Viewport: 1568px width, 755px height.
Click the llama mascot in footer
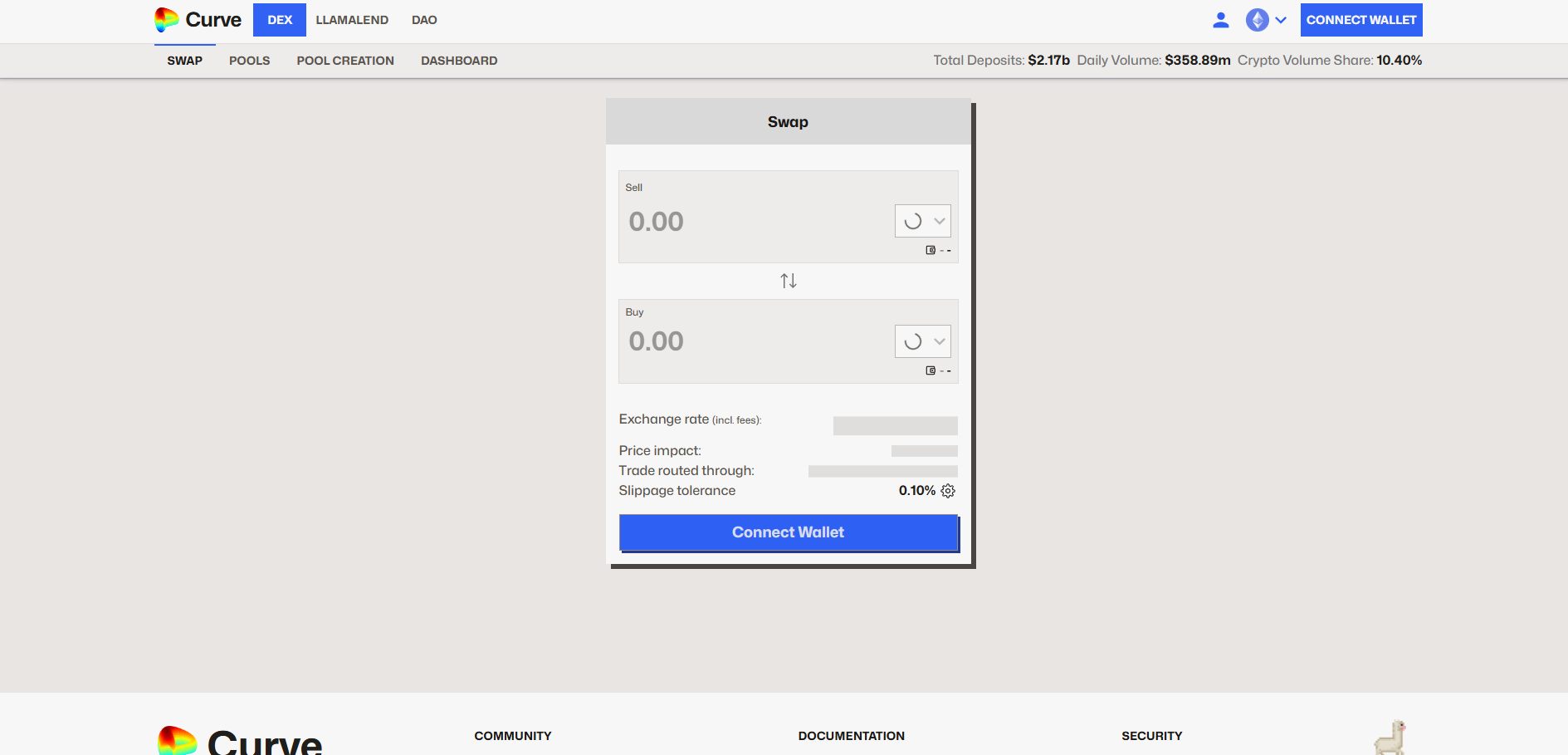point(1390,737)
